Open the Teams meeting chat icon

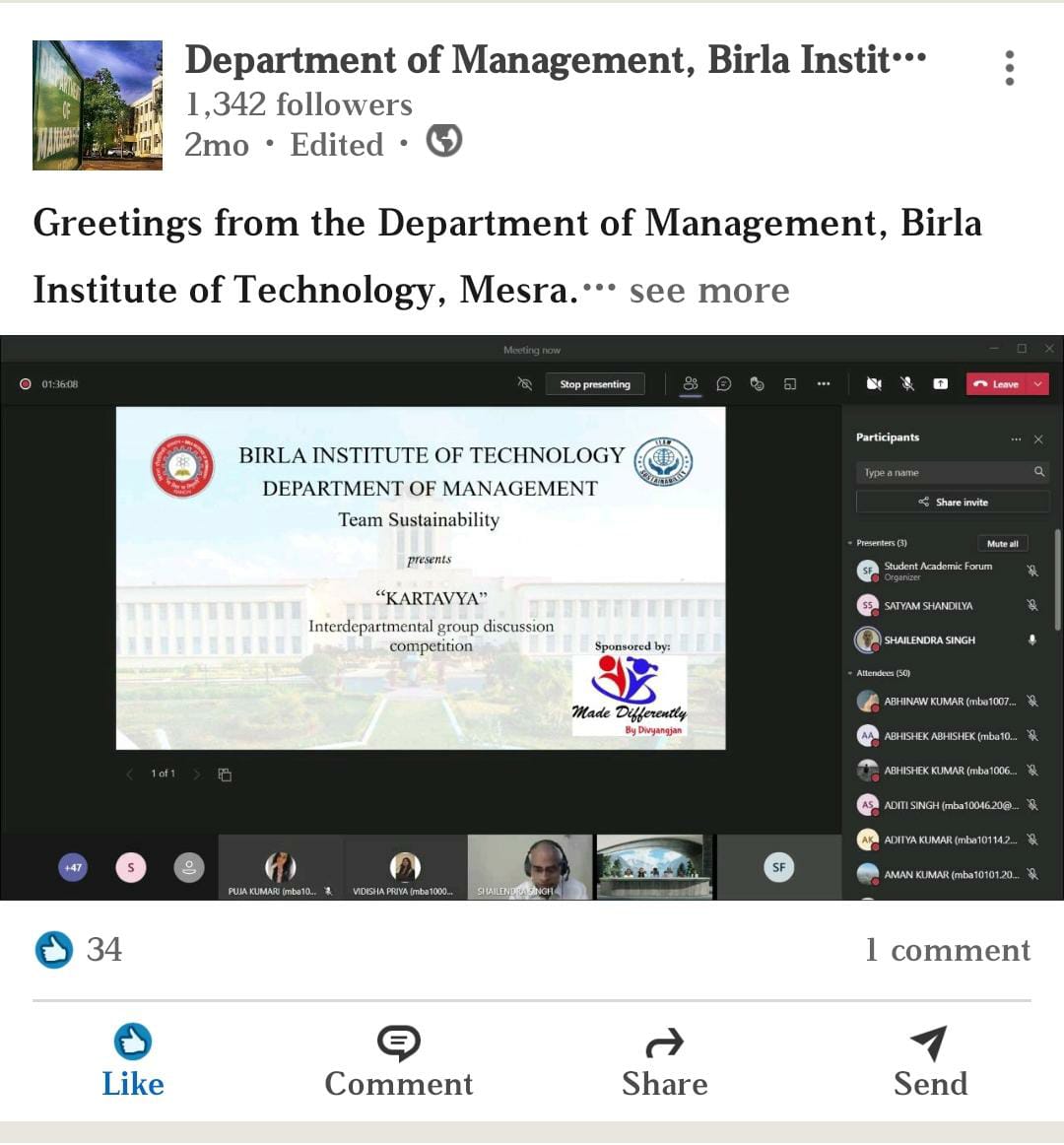pyautogui.click(x=724, y=384)
